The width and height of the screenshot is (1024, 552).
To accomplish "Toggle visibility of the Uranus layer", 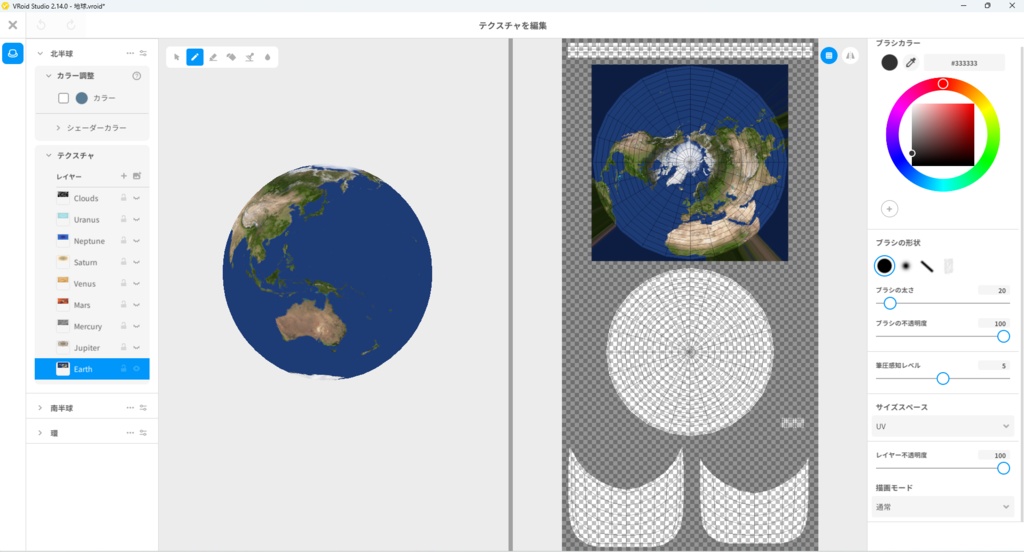I will click(x=136, y=219).
